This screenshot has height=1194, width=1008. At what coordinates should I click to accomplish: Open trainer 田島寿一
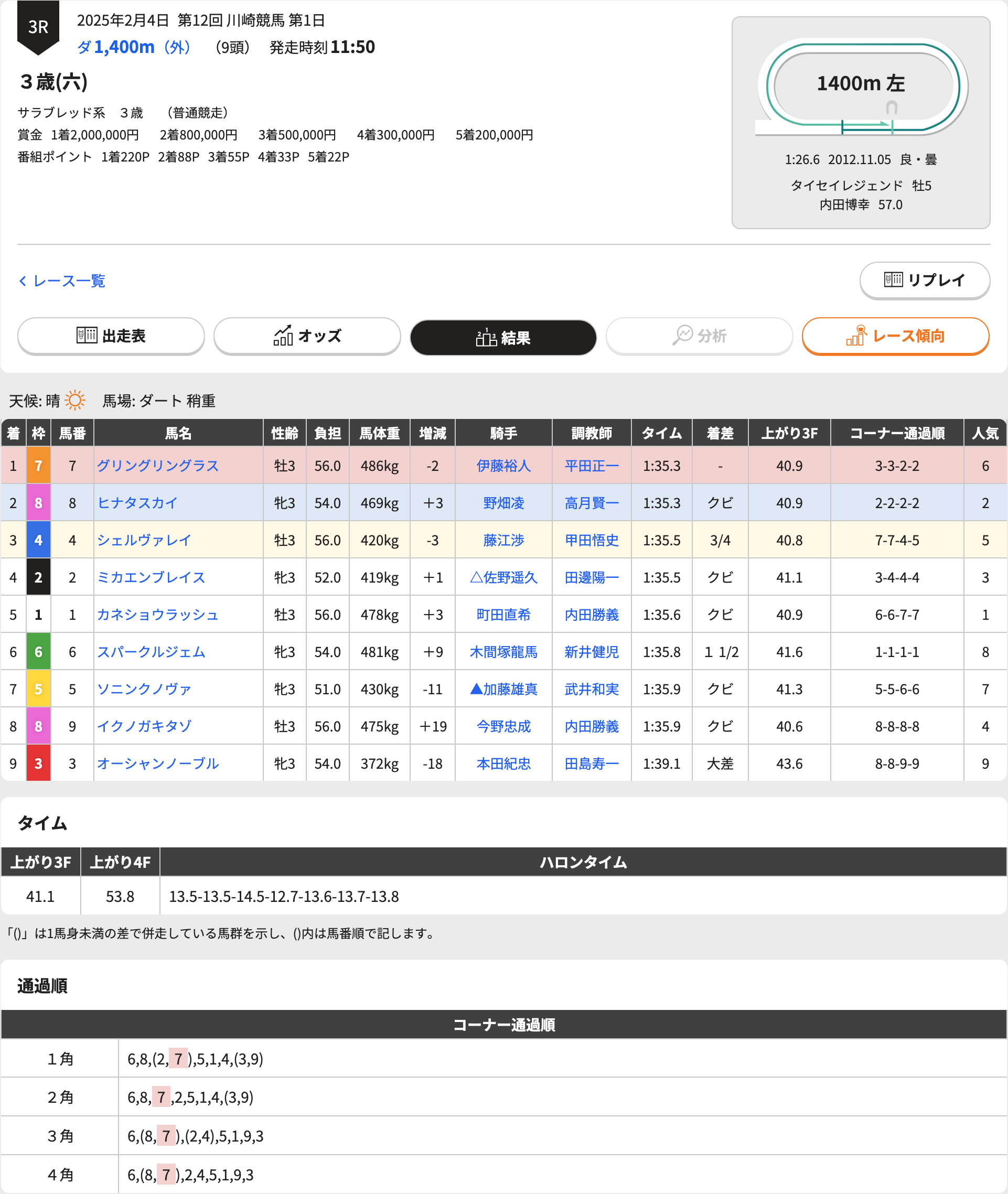point(592,763)
